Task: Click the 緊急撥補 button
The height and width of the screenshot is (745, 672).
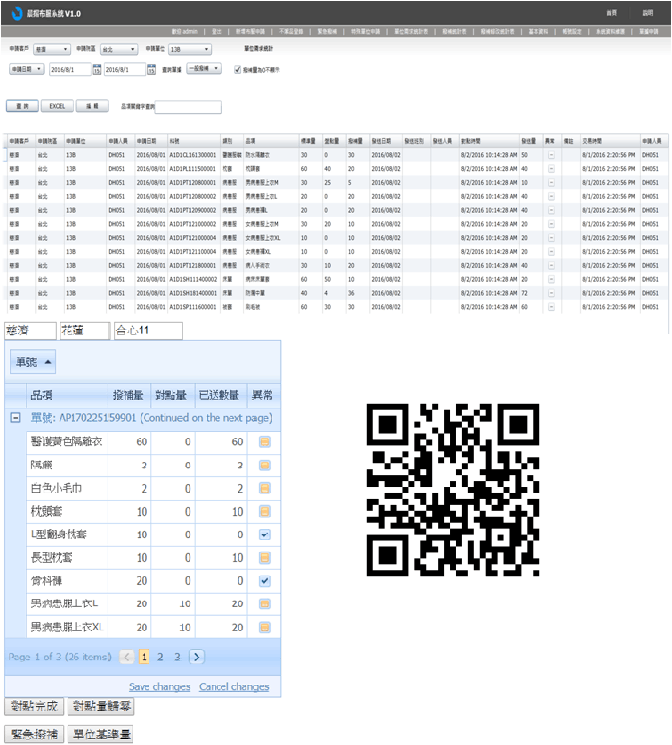Action: (x=34, y=735)
